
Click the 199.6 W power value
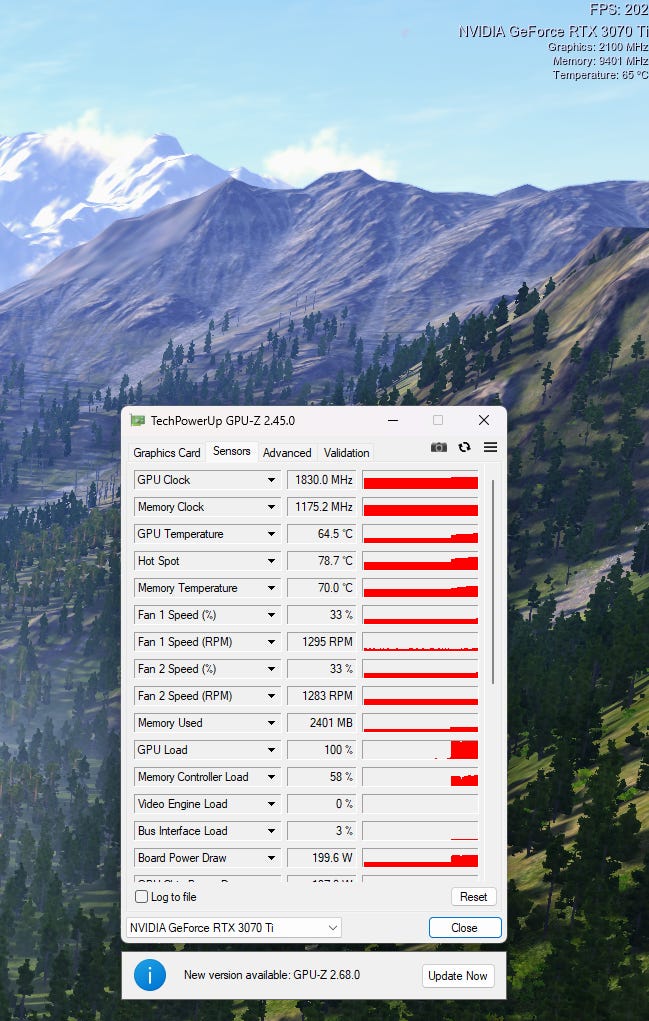[322, 858]
